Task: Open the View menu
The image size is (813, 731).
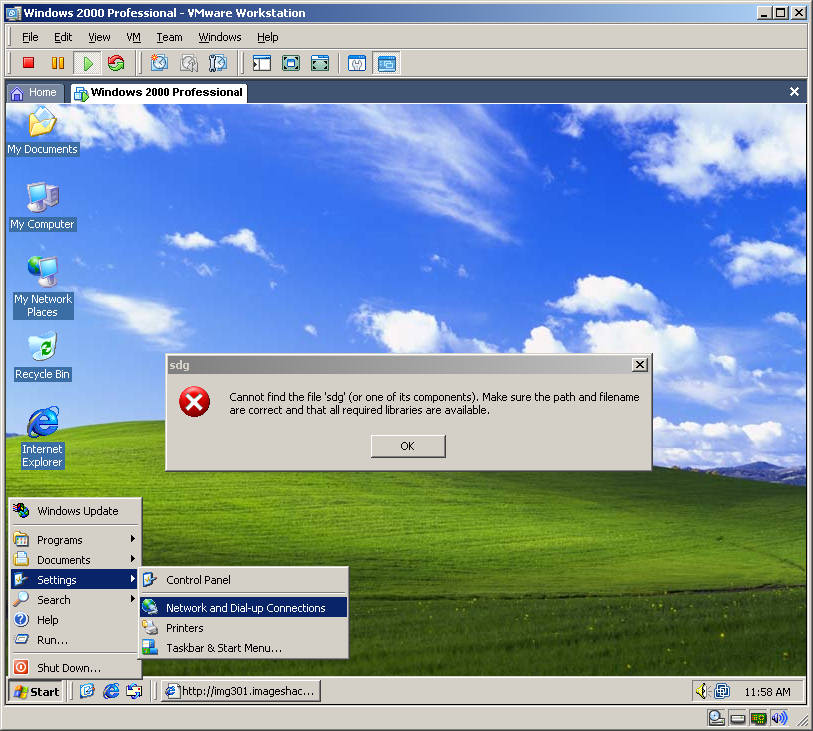Action: tap(99, 37)
